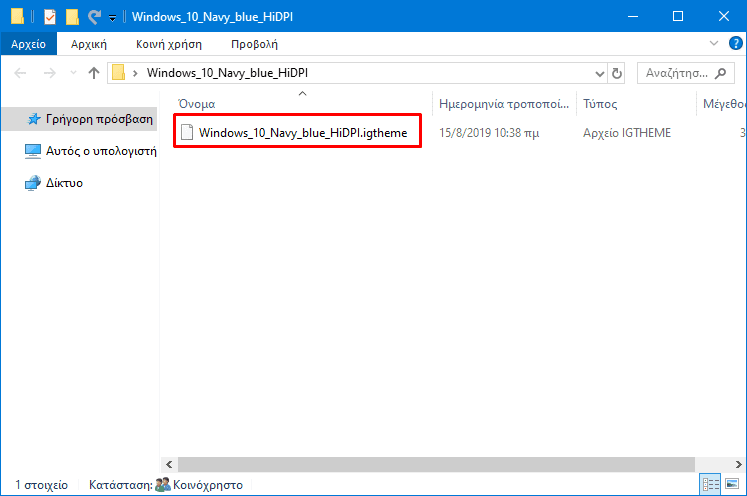
Task: Go back with the left arrow
Action: (20, 73)
